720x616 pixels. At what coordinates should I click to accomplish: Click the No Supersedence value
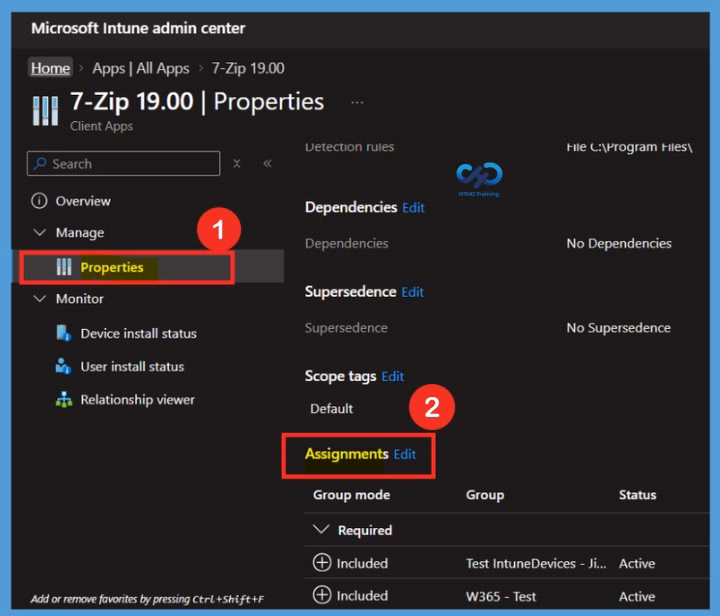tap(619, 328)
